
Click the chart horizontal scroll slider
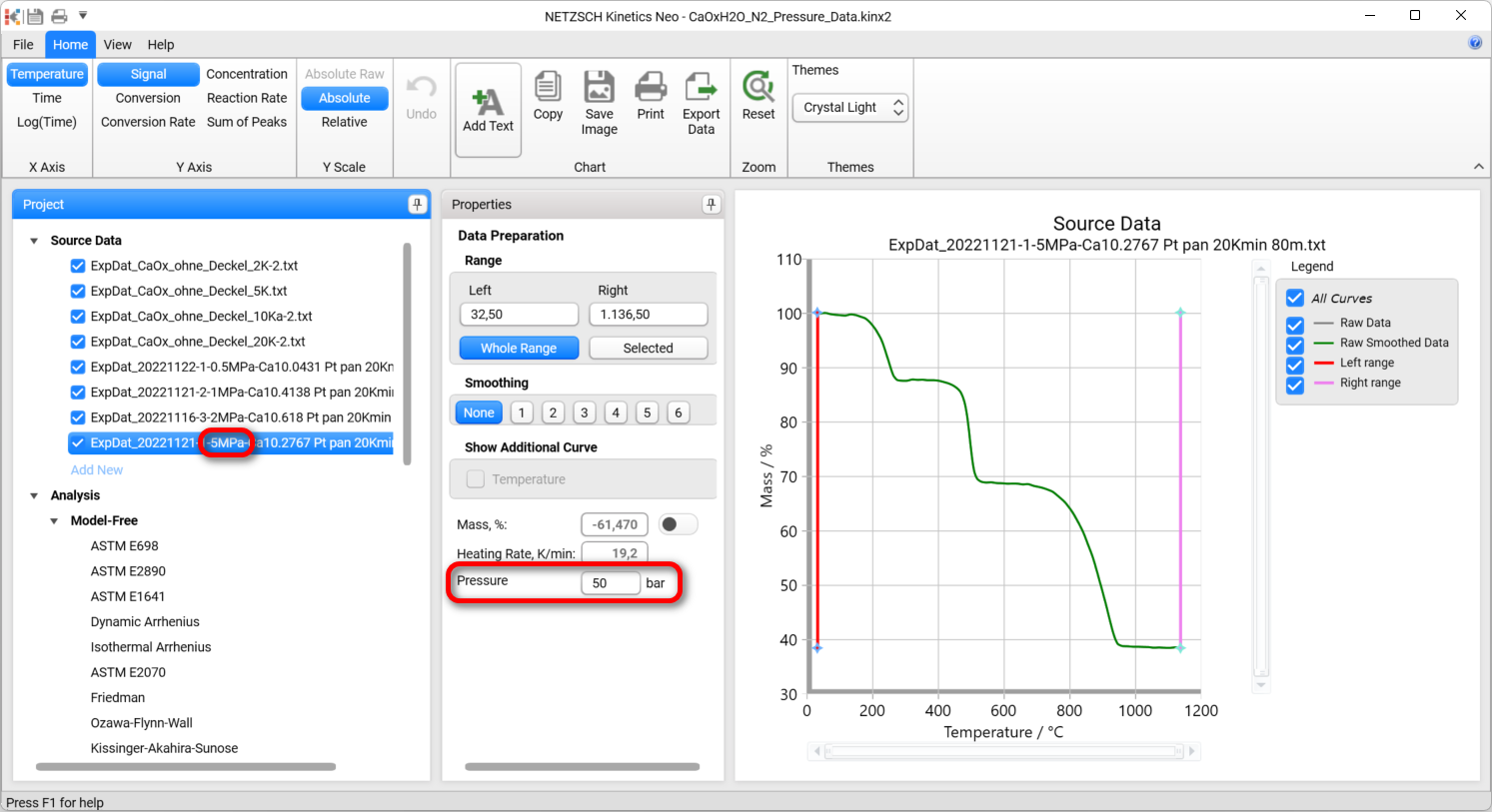click(1003, 751)
